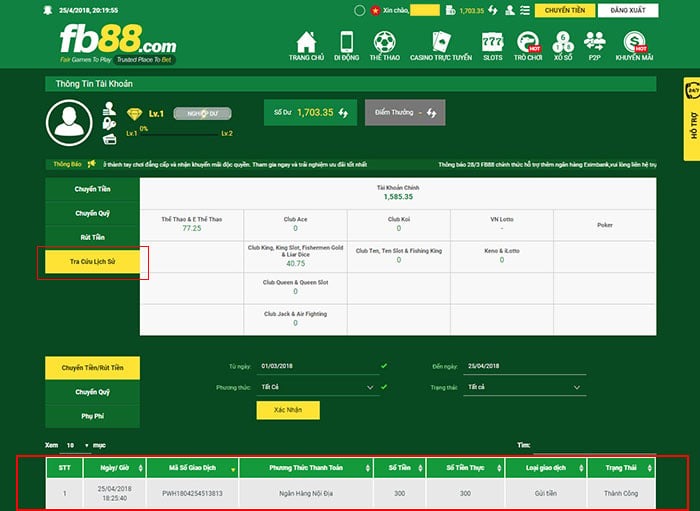
Task: Click the Club Ace balance cell
Action: click(x=296, y=225)
